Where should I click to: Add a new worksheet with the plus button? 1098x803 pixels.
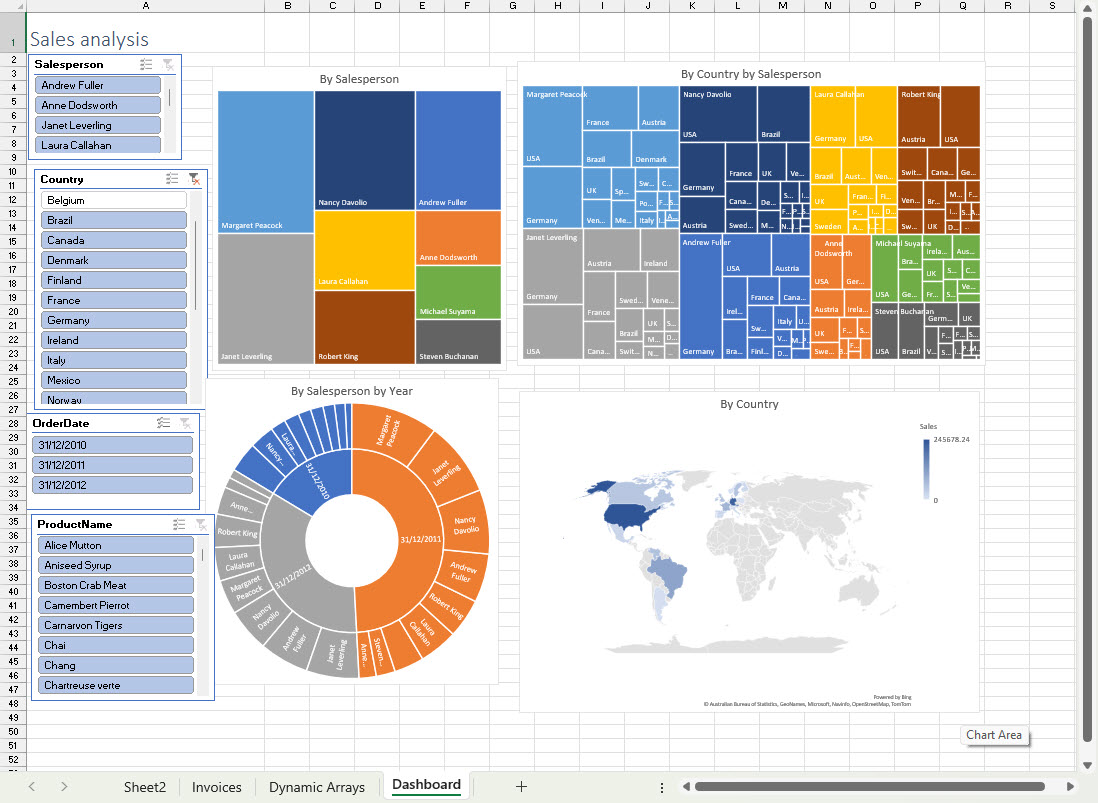(x=521, y=788)
